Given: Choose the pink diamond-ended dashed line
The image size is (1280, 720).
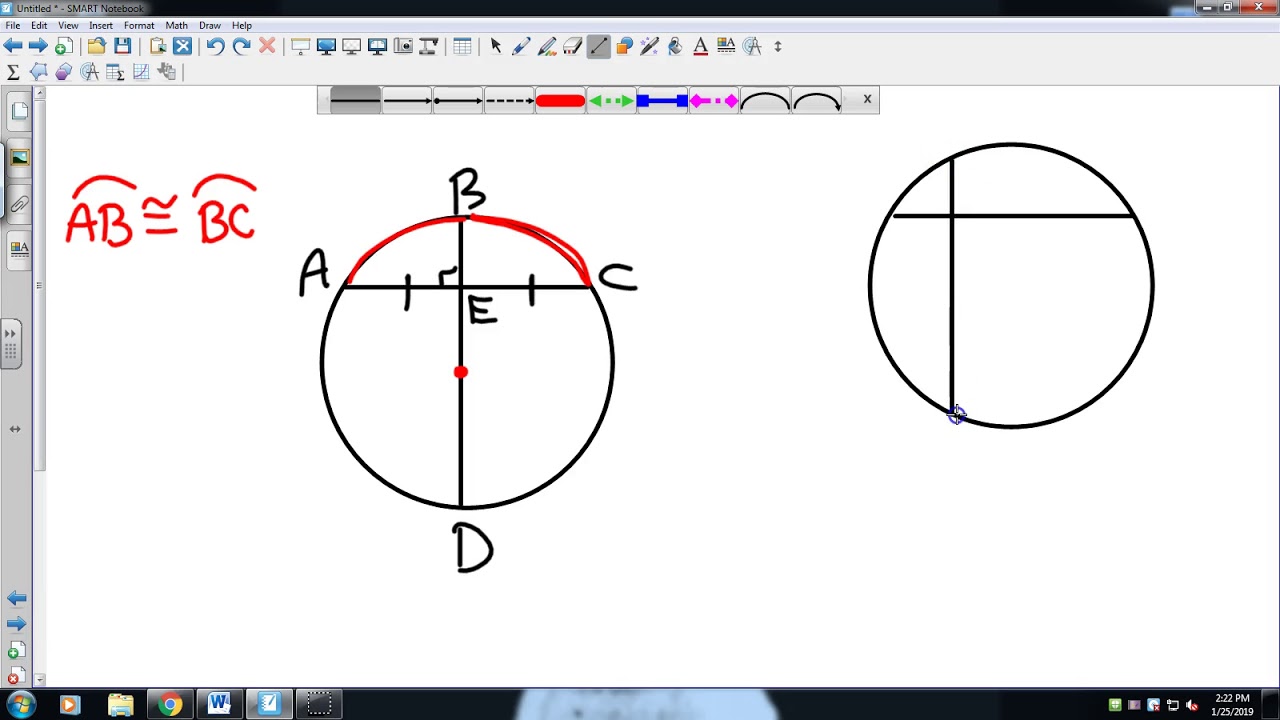Looking at the screenshot, I should [713, 100].
